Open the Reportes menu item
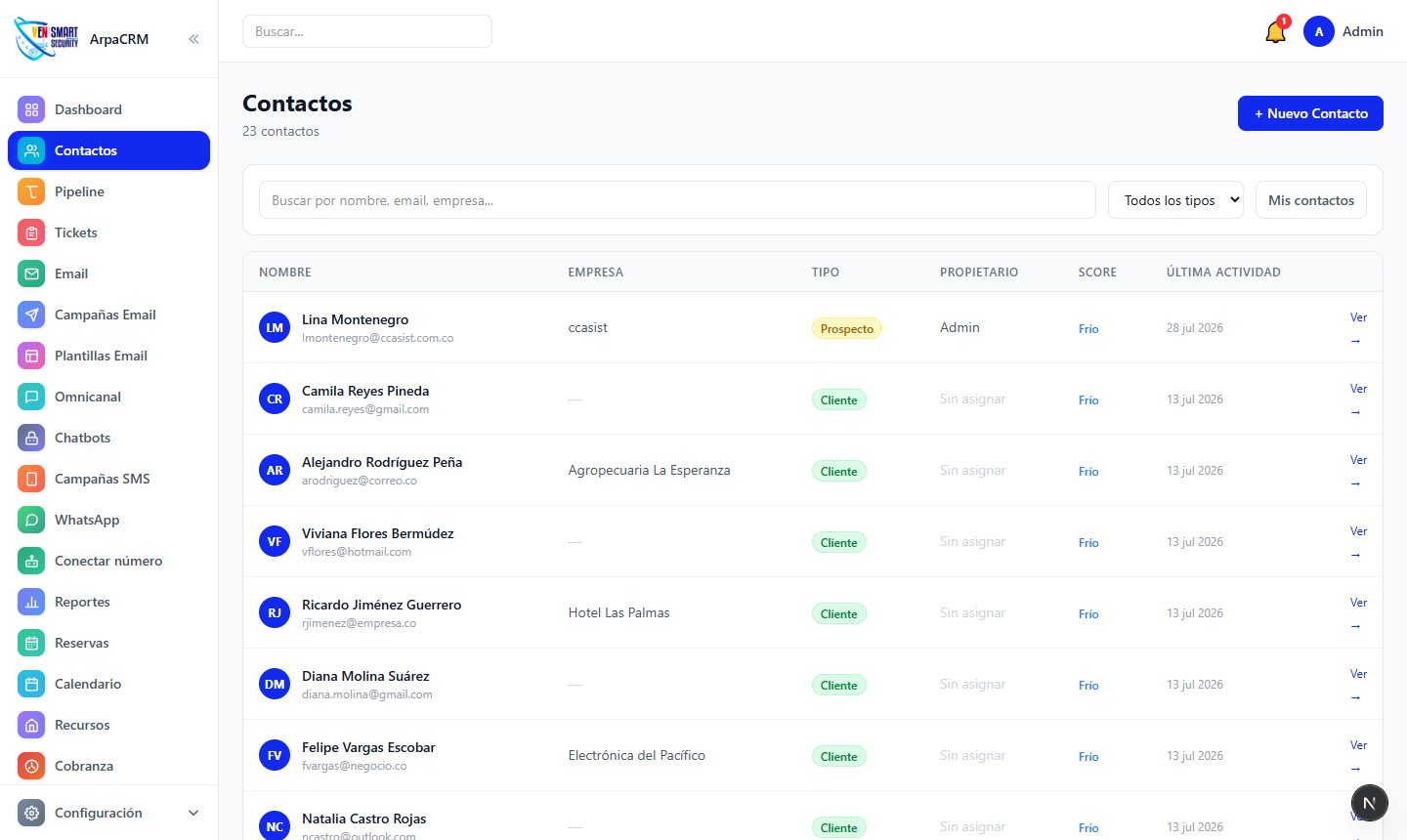1407x840 pixels. point(108,602)
